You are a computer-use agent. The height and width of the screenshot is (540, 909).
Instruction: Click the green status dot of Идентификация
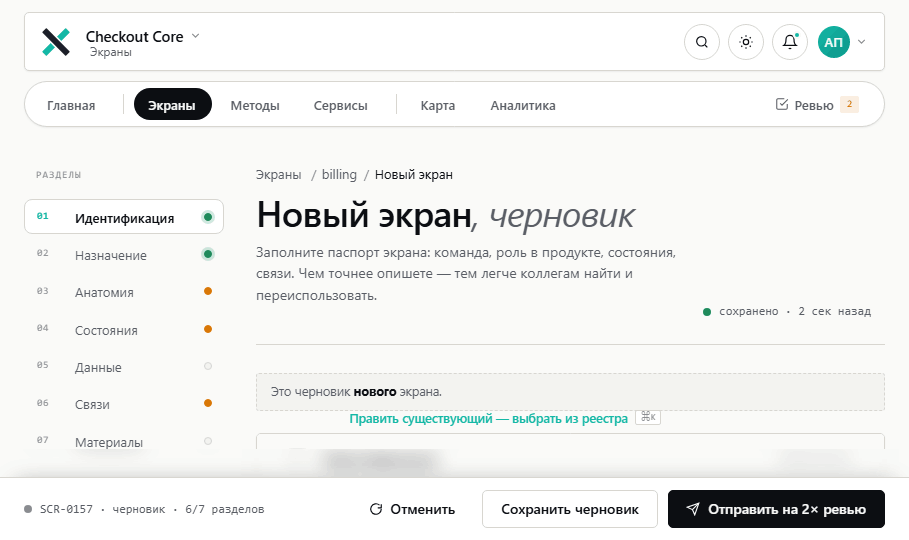208,217
